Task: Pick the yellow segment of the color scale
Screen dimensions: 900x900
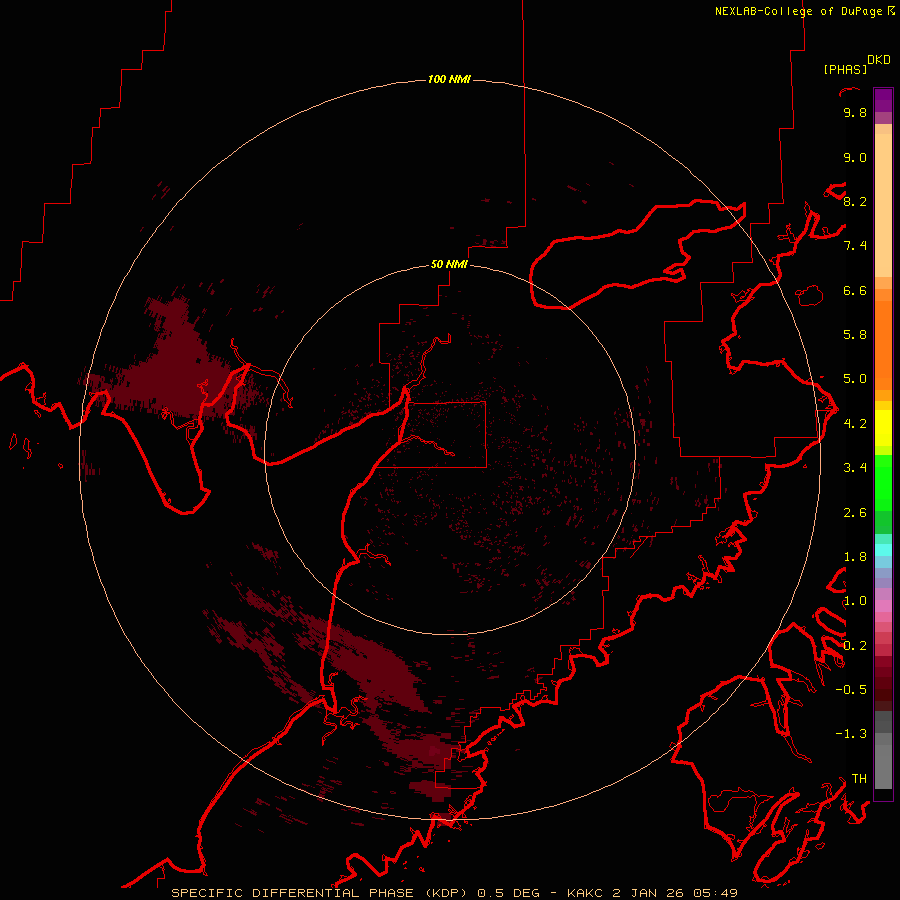Action: (x=883, y=428)
